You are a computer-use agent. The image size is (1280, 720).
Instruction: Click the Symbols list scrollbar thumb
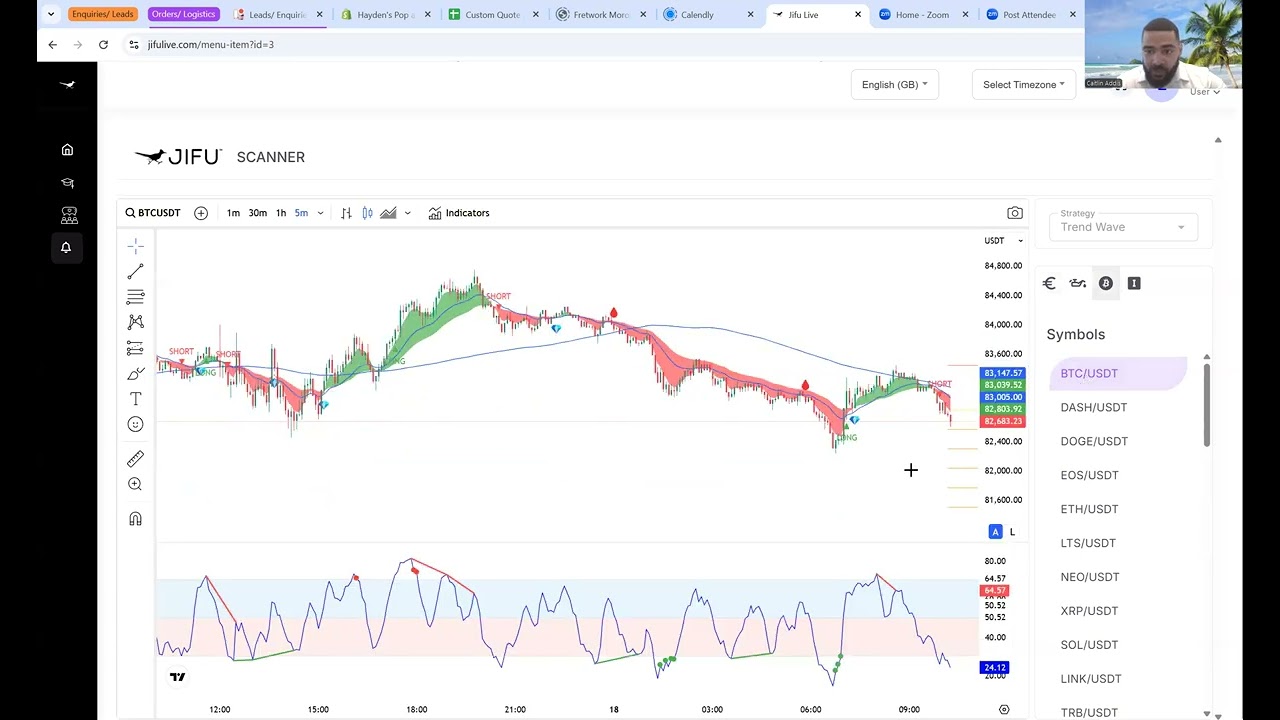[x=1207, y=405]
